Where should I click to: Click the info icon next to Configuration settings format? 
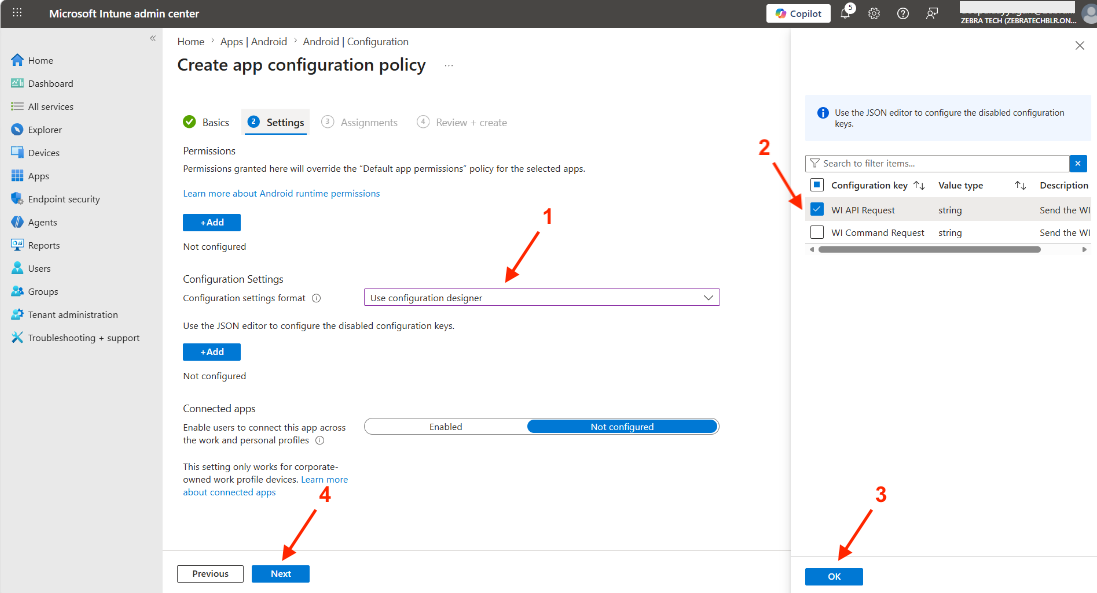(x=316, y=298)
